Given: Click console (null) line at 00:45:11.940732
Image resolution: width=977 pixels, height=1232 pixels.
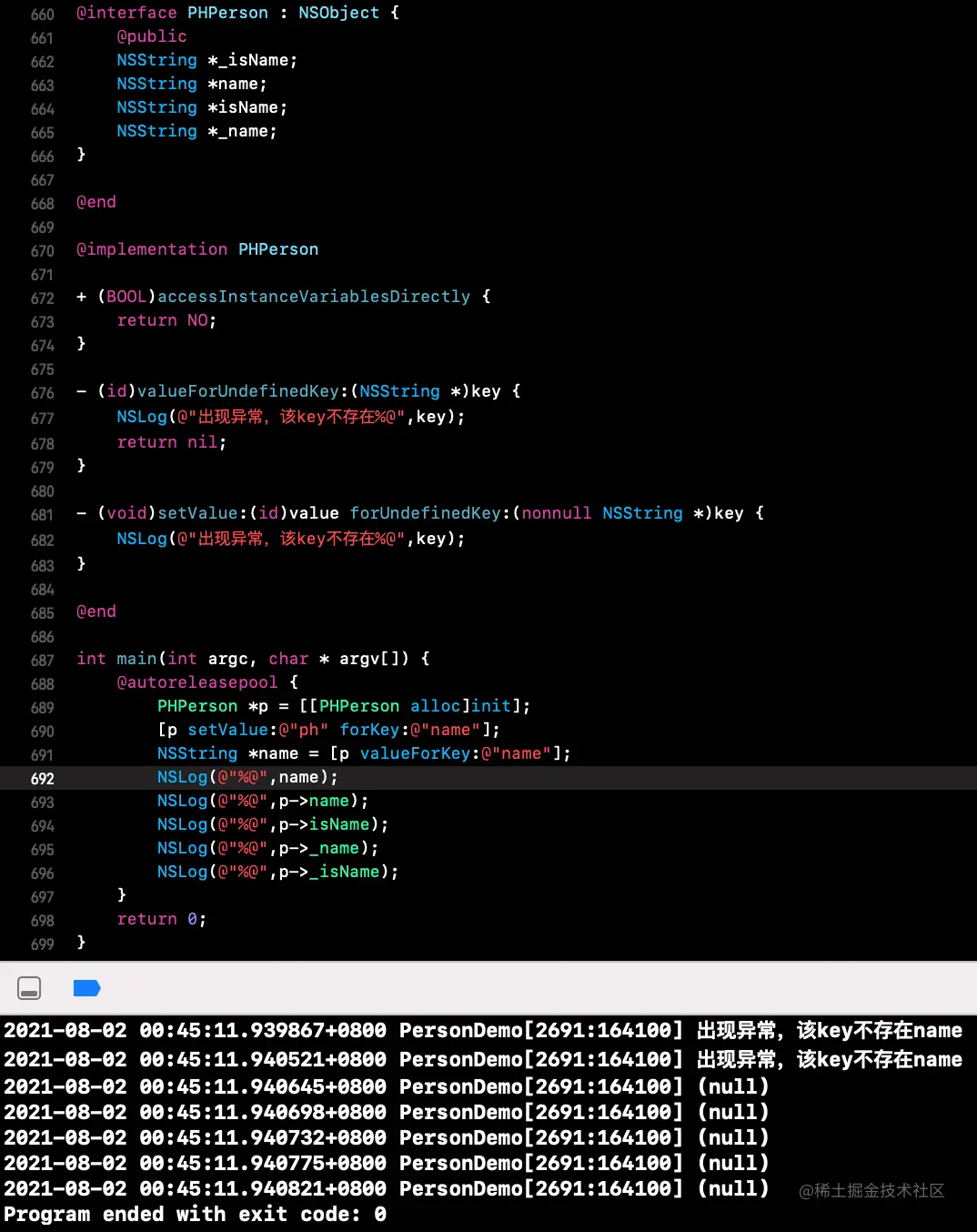Looking at the screenshot, I should coord(387,1138).
